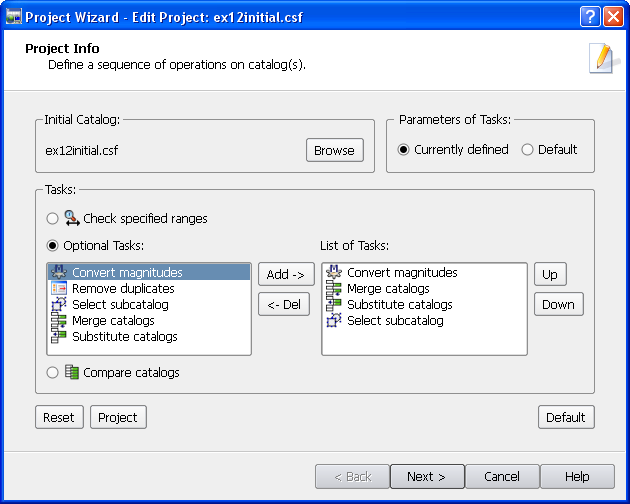The width and height of the screenshot is (630, 504).
Task: Click Select subcatalog icon in List of Tasks
Action: [334, 320]
